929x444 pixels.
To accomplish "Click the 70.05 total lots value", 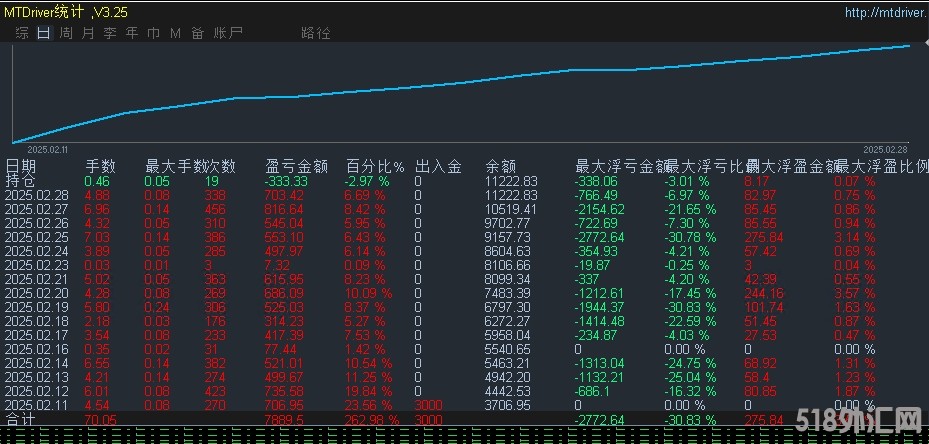I will click(101, 420).
